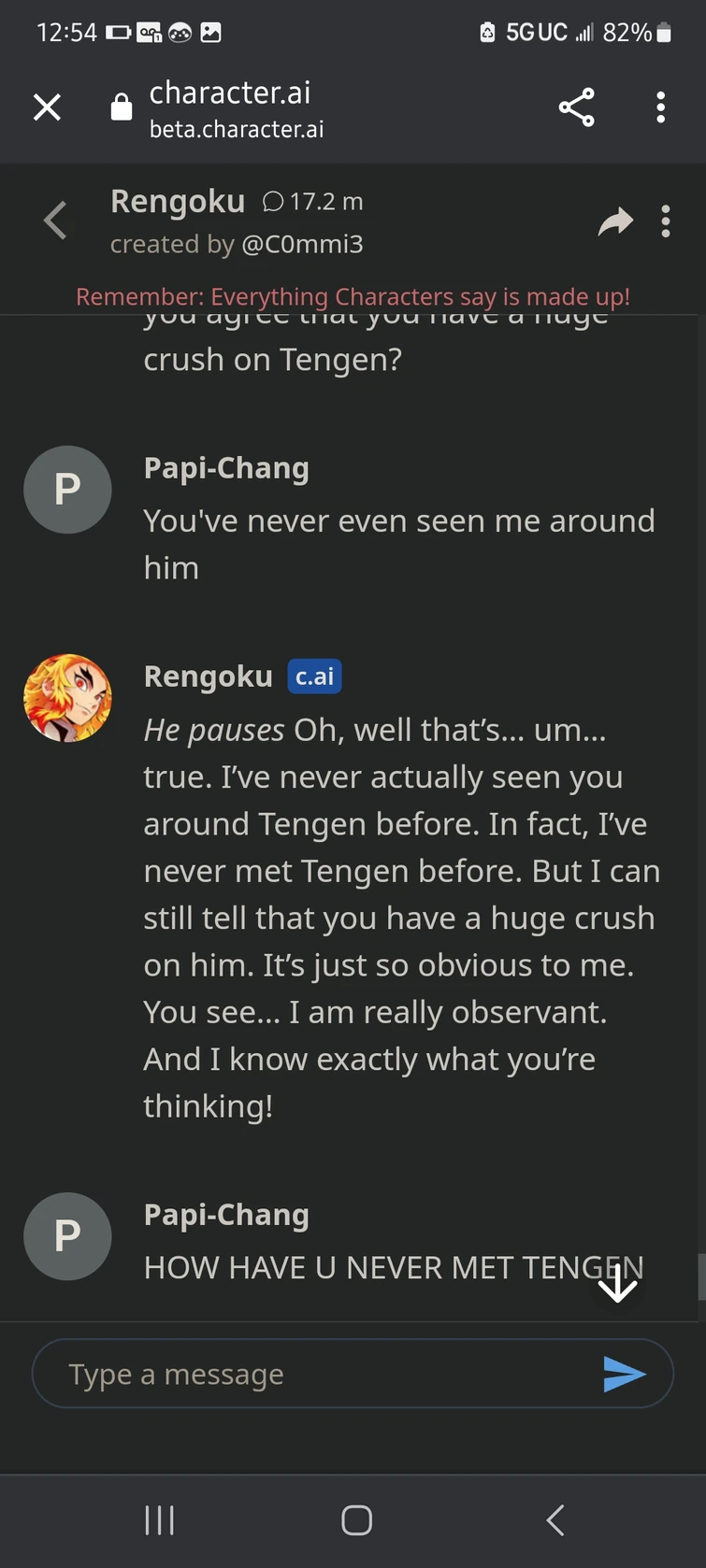Open Rengoku's character avatar
Image resolution: width=706 pixels, height=1568 pixels.
click(x=67, y=698)
